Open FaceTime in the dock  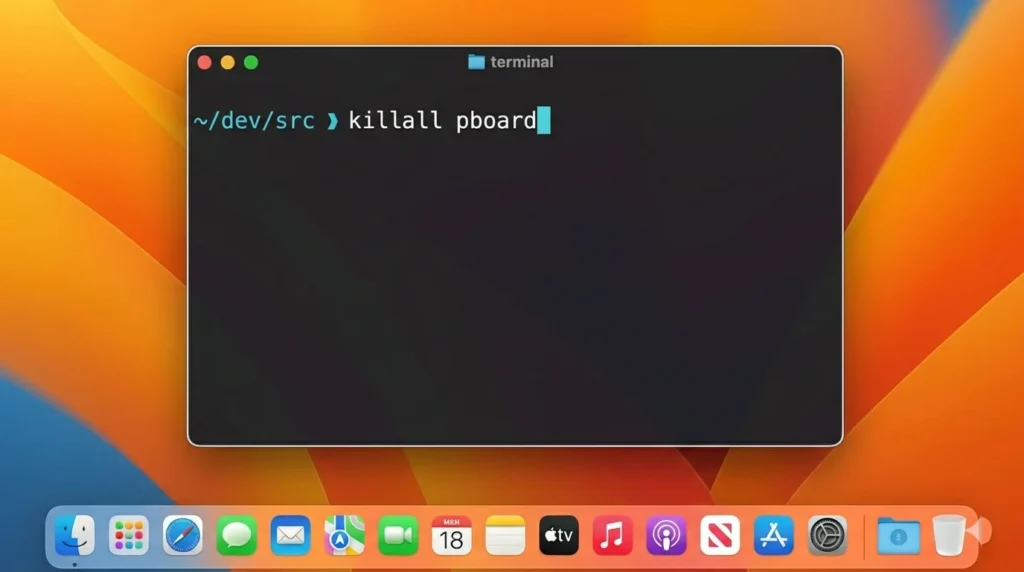point(398,535)
